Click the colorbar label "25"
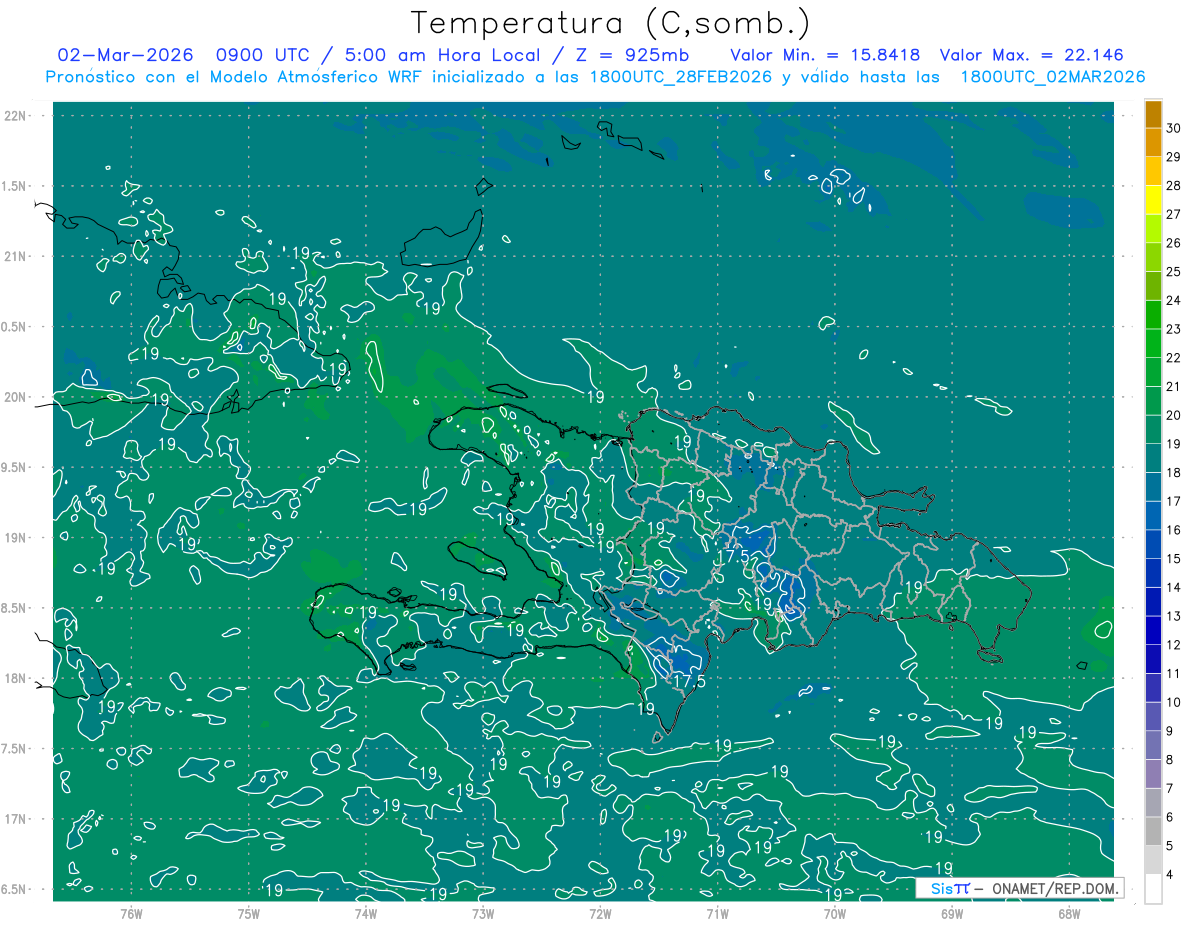1200x927 pixels. tap(1174, 272)
